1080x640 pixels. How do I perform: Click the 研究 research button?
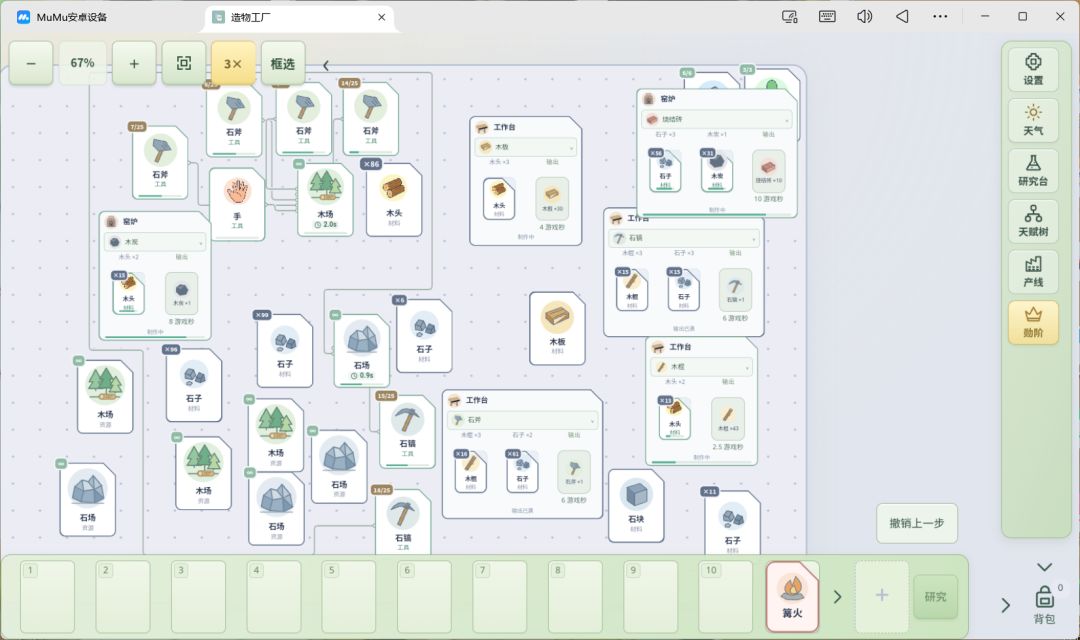pos(935,597)
